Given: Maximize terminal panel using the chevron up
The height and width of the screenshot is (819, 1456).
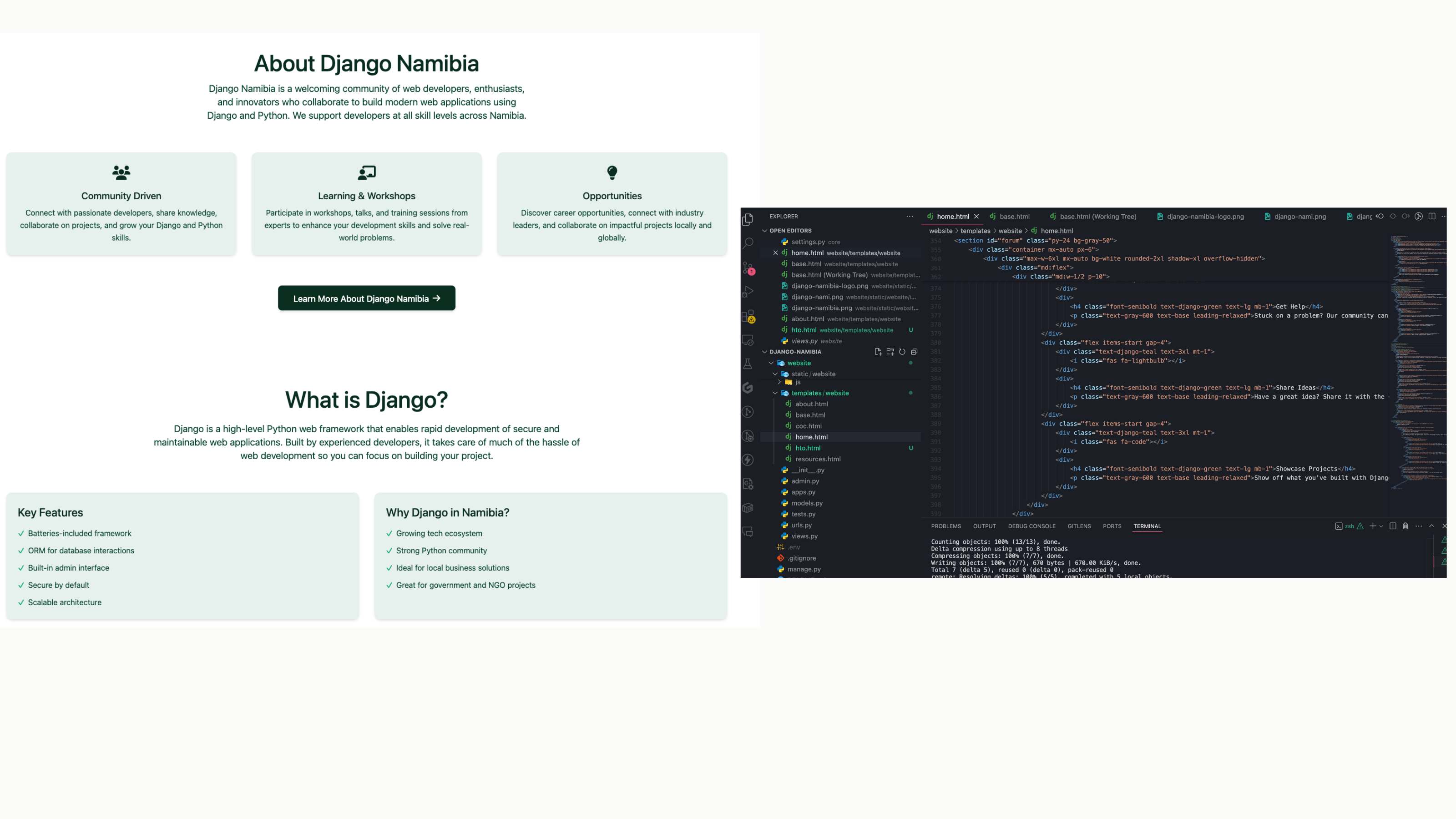Looking at the screenshot, I should coord(1432,526).
